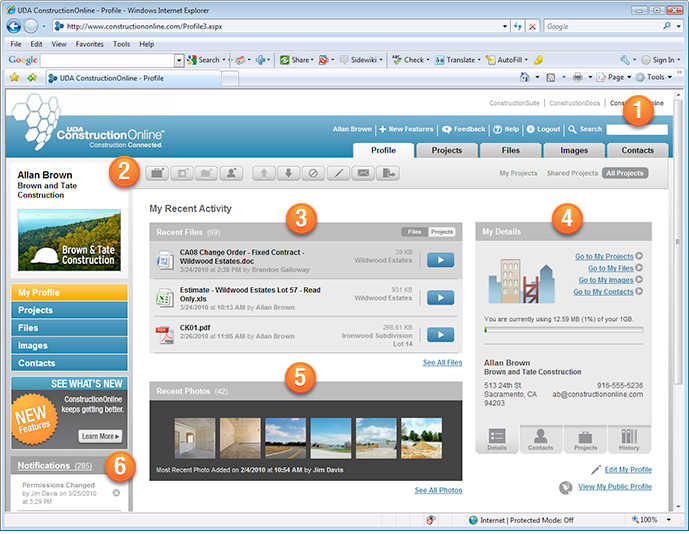Click the IE refresh button
Screen dimensions: 689x534
518,26
